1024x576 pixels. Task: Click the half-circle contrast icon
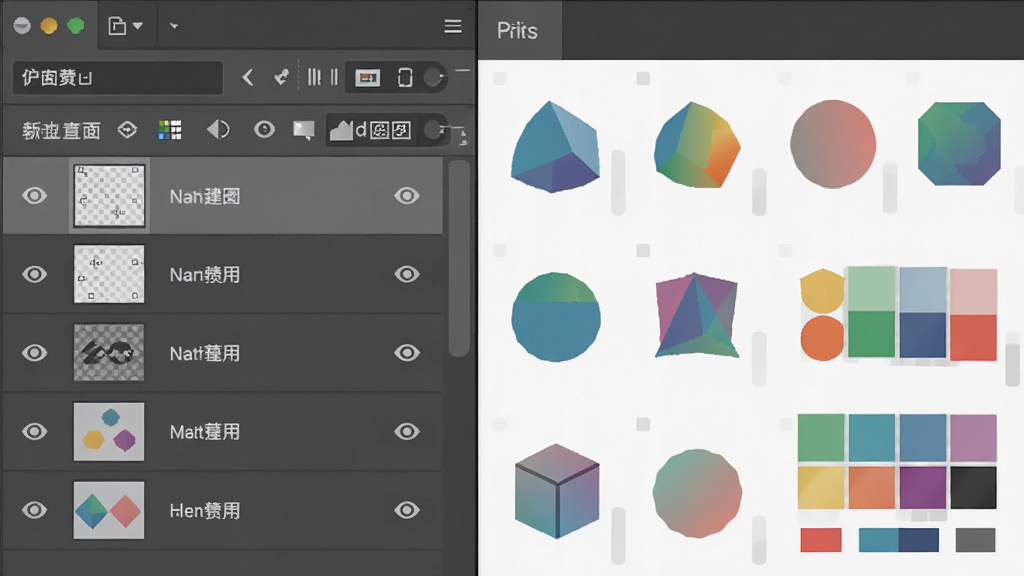218,130
